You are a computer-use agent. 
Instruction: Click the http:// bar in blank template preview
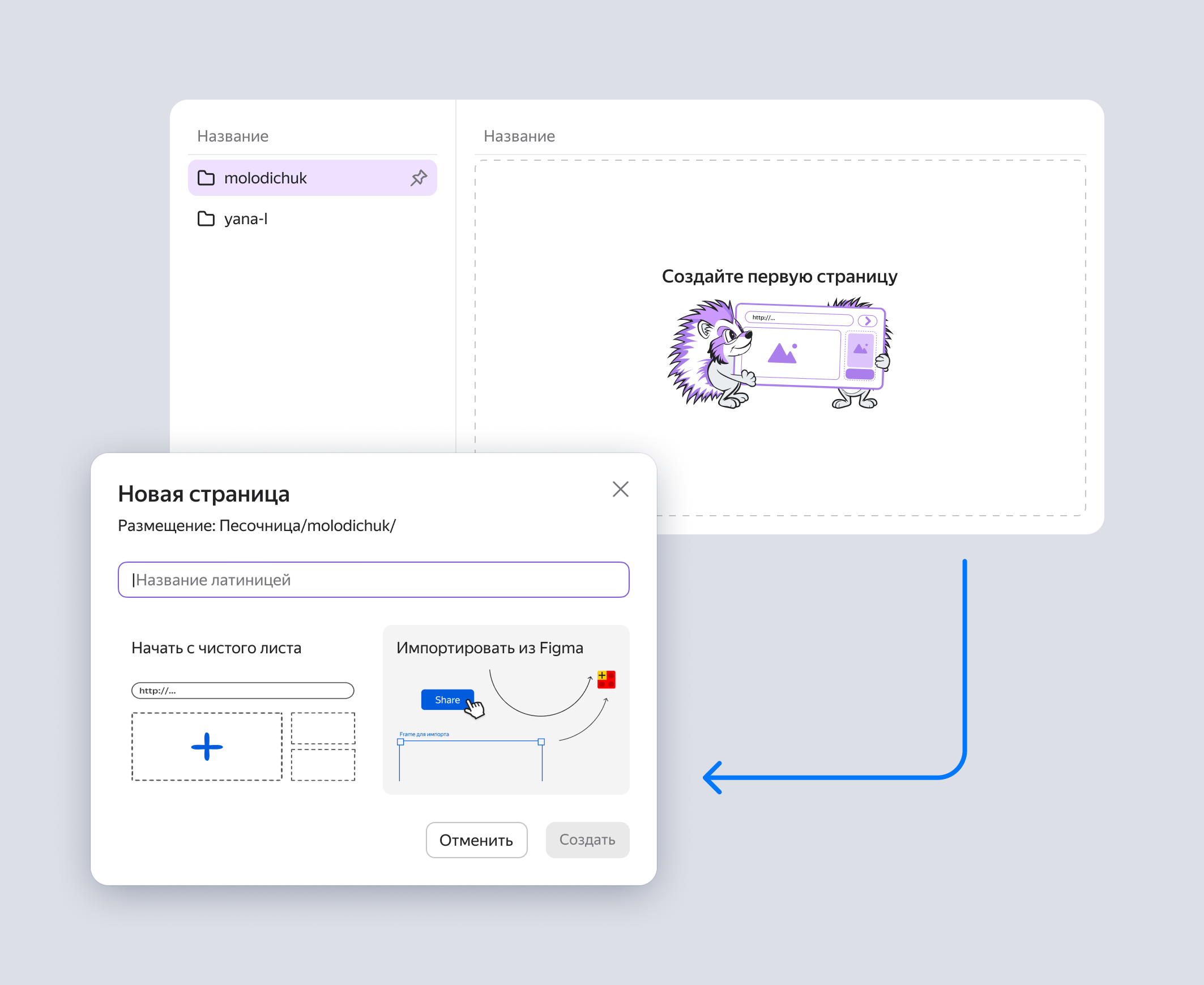[243, 691]
